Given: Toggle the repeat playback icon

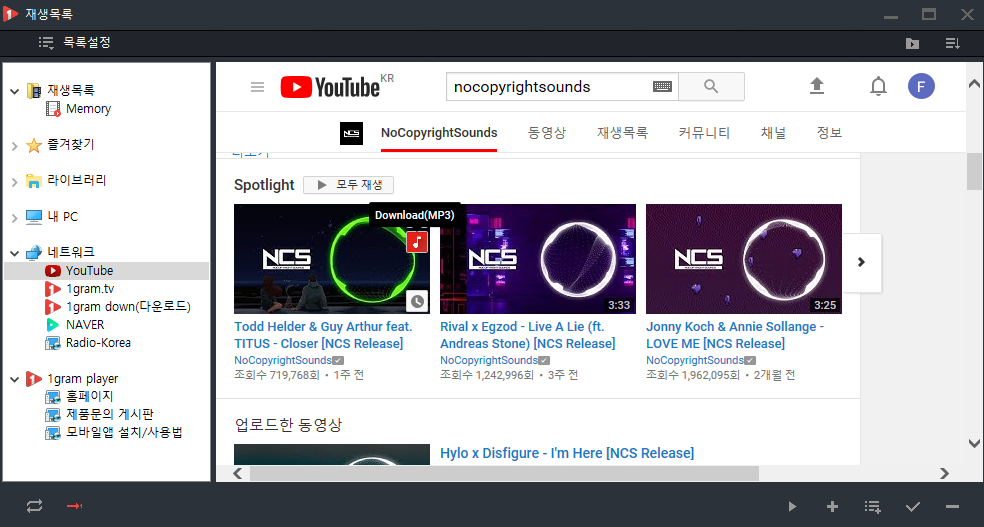Looking at the screenshot, I should (x=35, y=506).
